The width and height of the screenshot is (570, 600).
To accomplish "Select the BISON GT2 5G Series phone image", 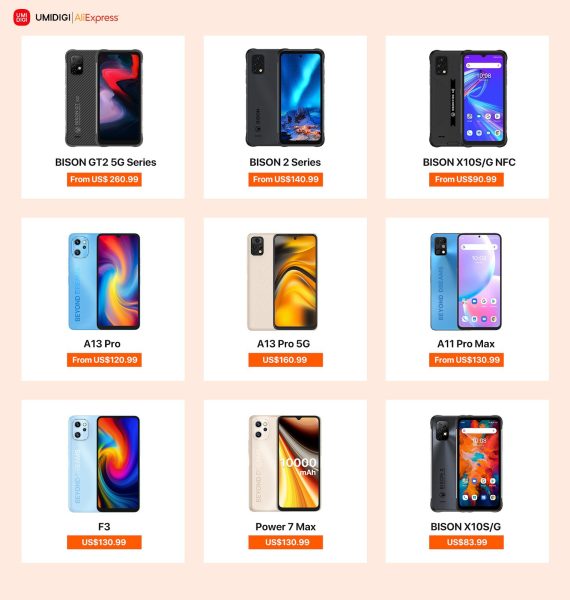I will click(104, 98).
